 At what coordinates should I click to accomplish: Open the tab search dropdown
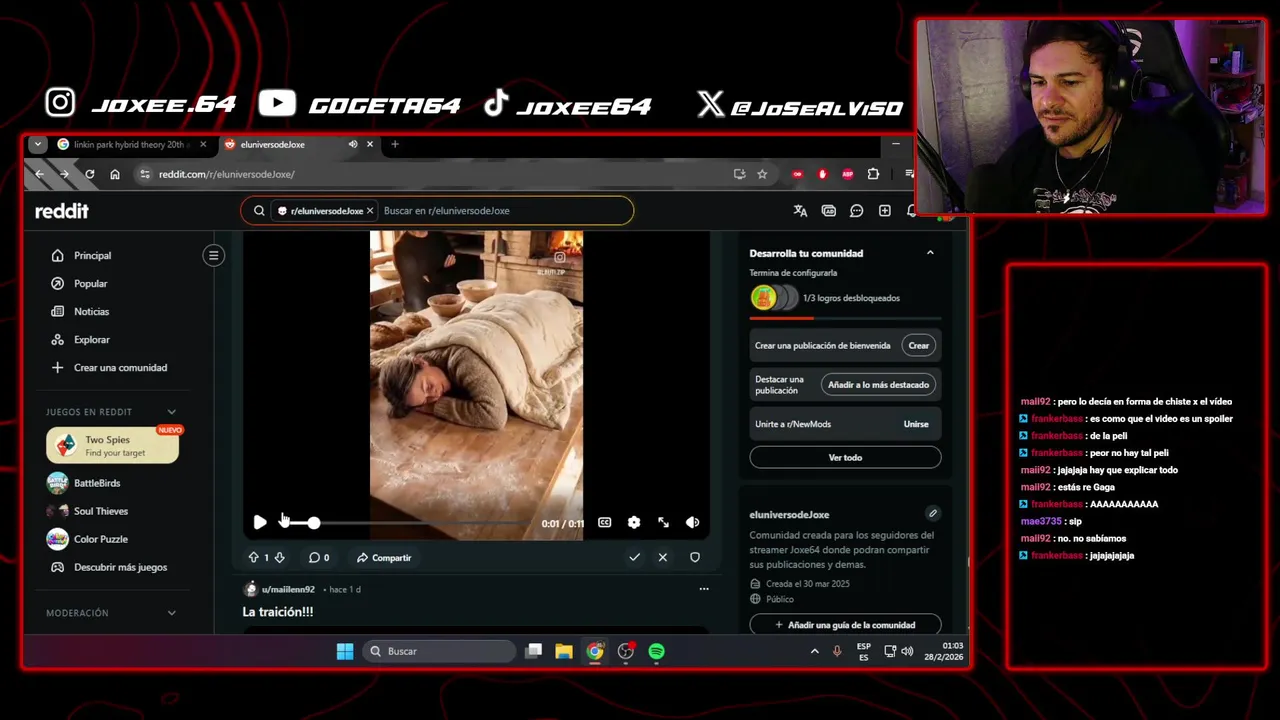point(37,144)
